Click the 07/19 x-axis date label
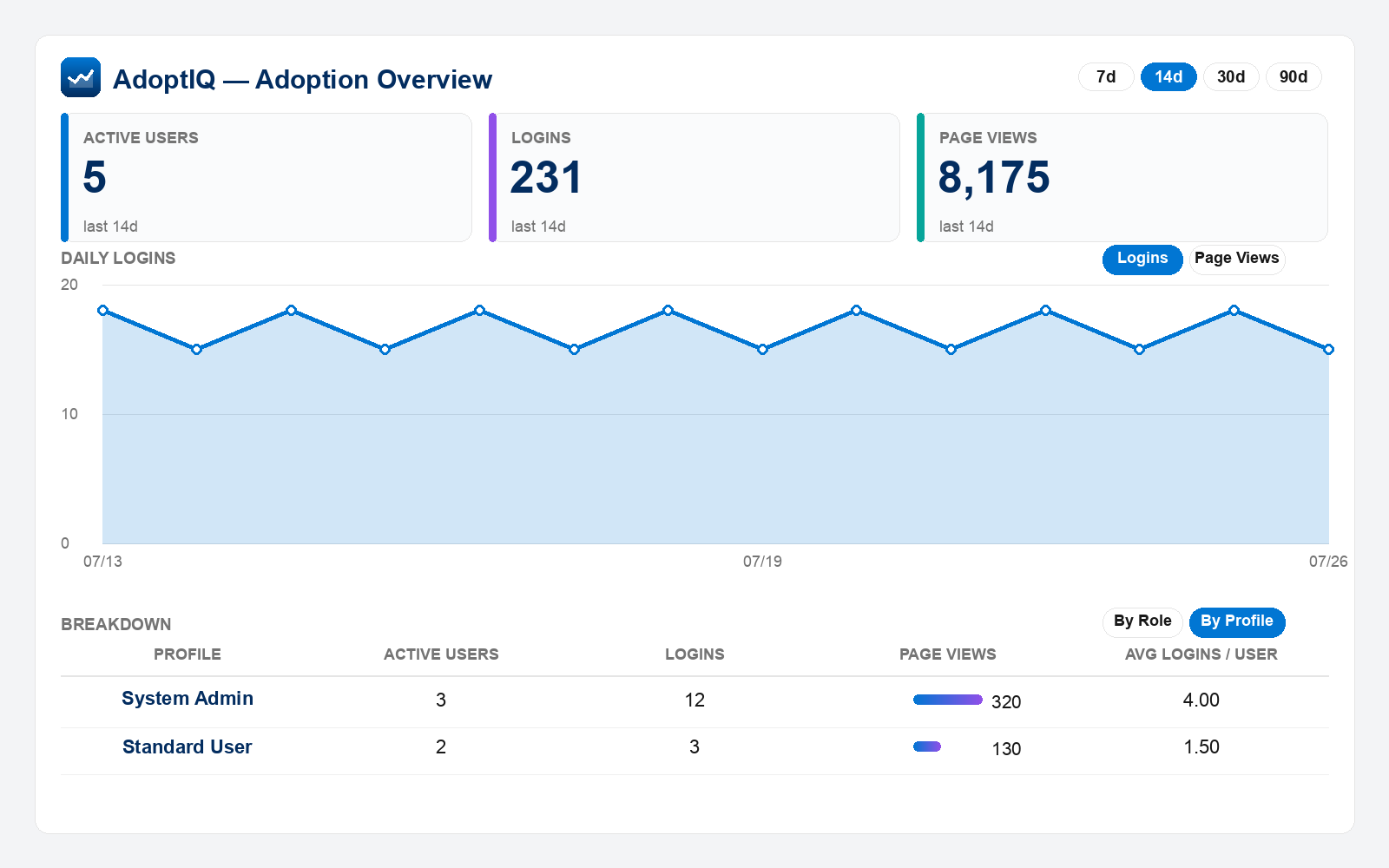 click(762, 562)
